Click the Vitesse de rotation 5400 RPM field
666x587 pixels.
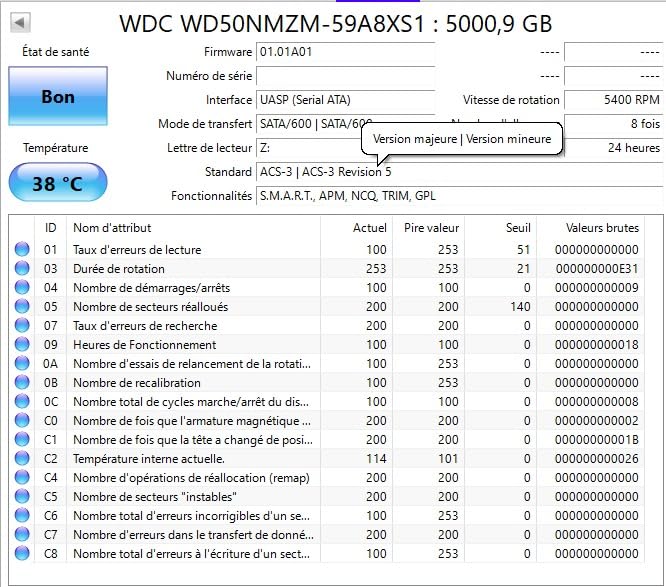tap(612, 100)
